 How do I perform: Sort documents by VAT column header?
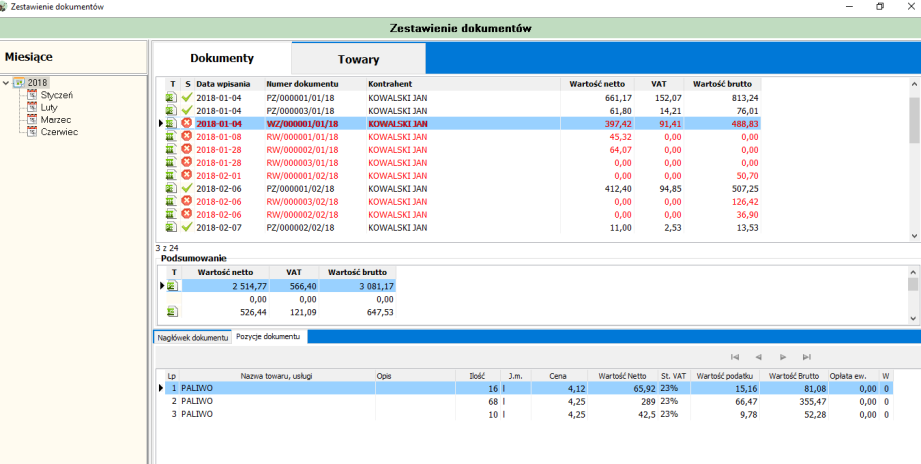pyautogui.click(x=660, y=84)
